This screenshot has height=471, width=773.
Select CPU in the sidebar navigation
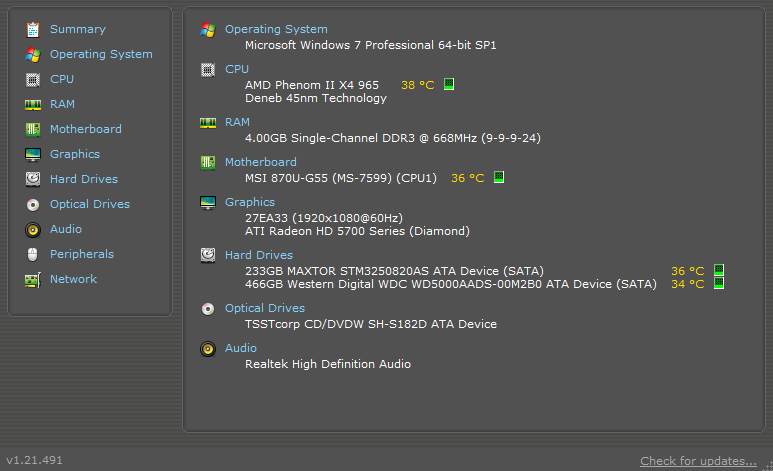pos(62,79)
